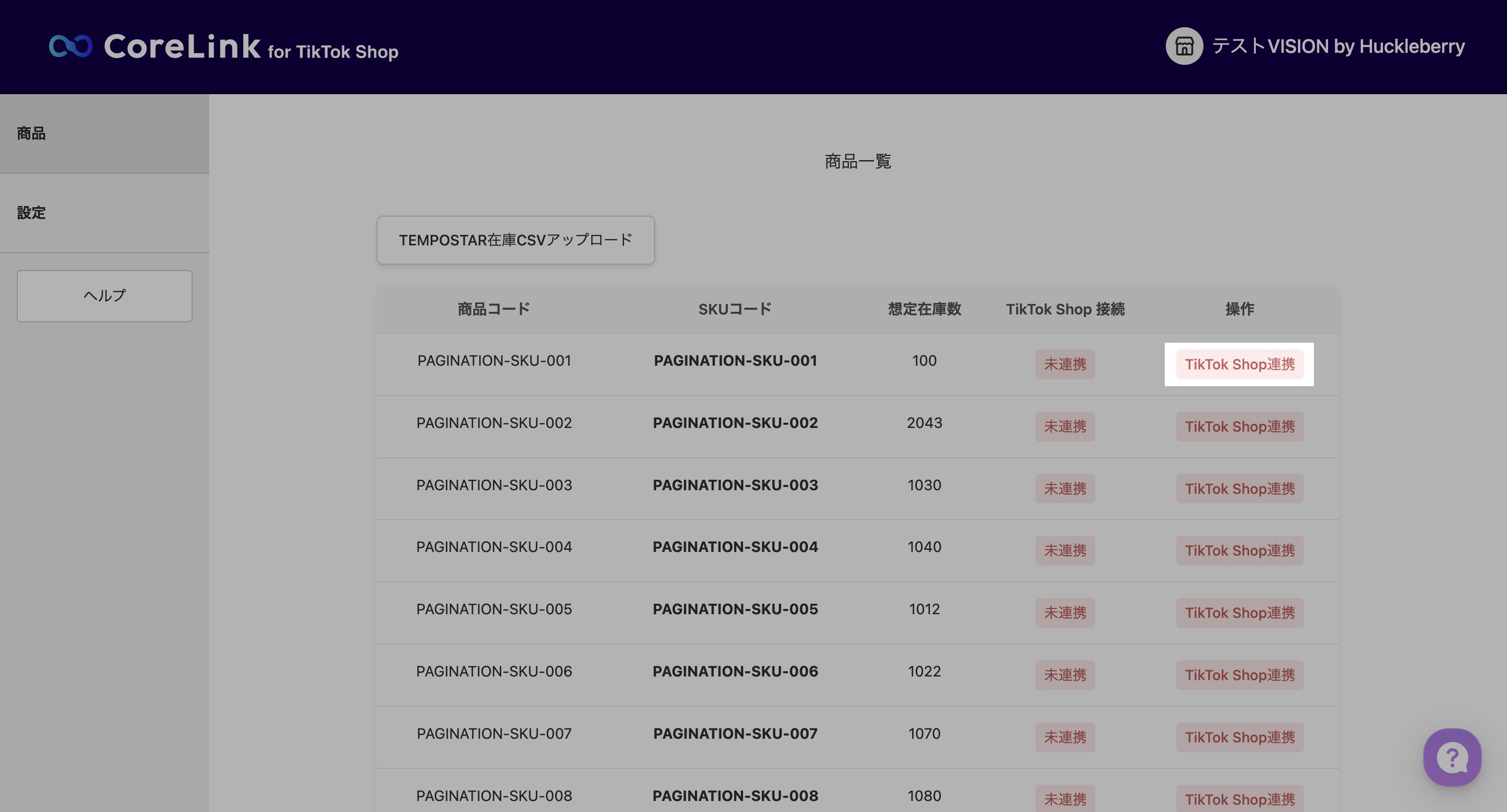The image size is (1507, 812).
Task: Click the store icon beside テストVISION
Action: coord(1184,46)
